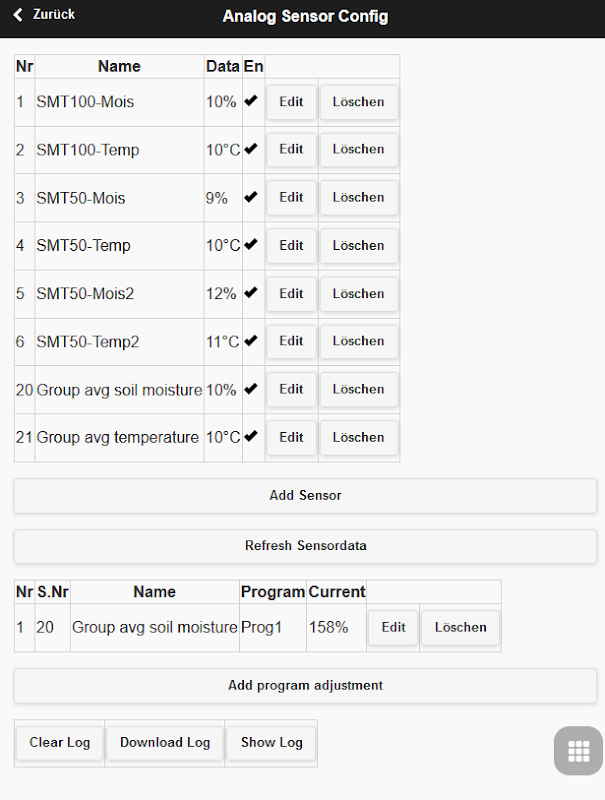Click the enabled checkmark for SMT50-Mois
The width and height of the screenshot is (605, 800).
(250, 196)
